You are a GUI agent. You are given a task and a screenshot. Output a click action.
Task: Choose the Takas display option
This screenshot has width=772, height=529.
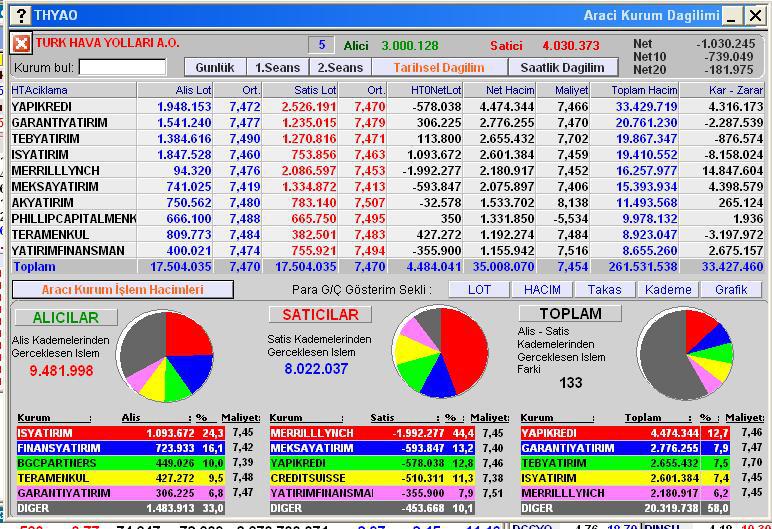[x=604, y=289]
